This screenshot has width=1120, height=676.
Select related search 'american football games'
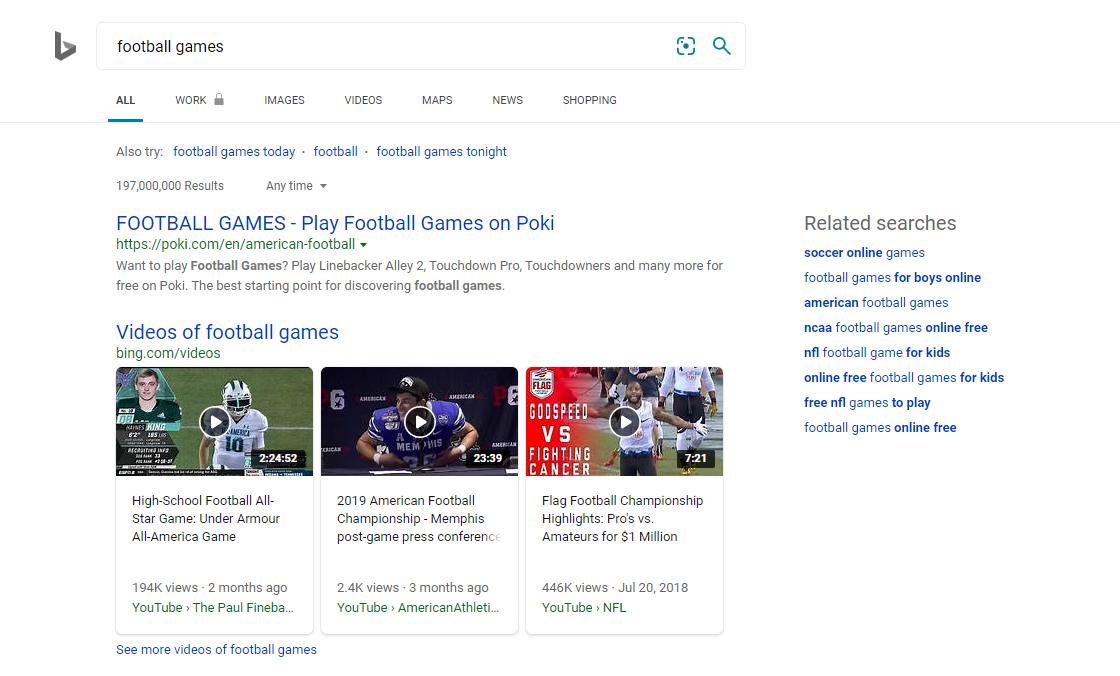(x=876, y=302)
